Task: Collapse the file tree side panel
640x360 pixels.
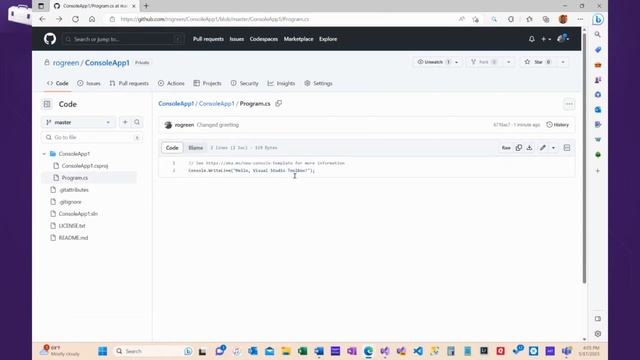Action: 47,104
